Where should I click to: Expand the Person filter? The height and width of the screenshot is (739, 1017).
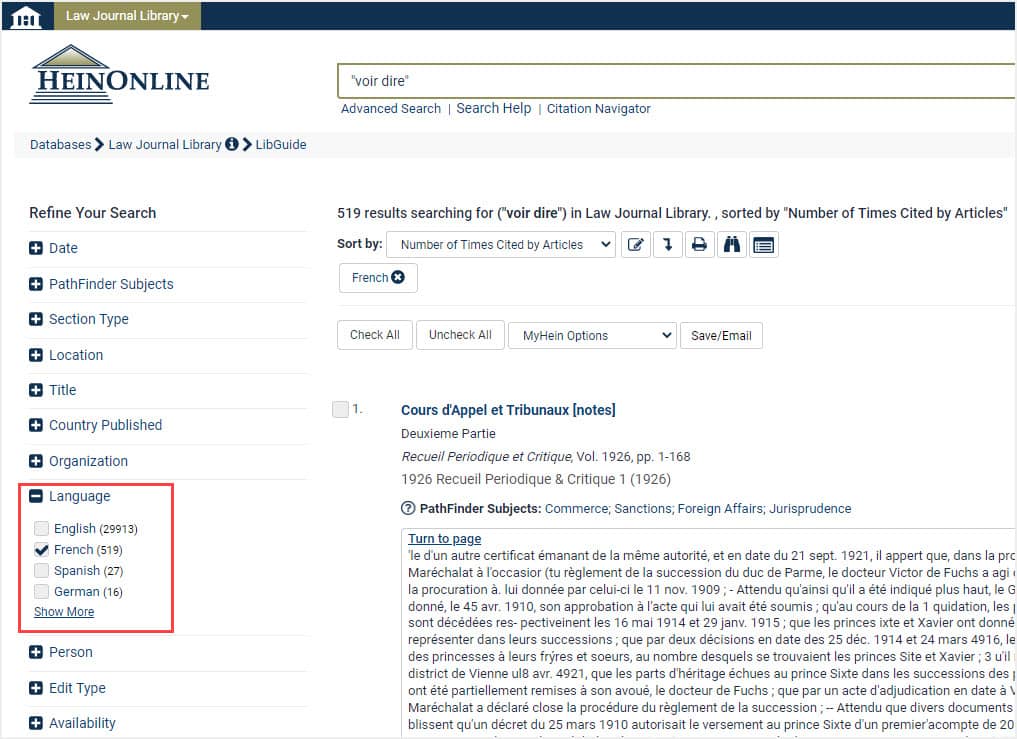tap(36, 652)
